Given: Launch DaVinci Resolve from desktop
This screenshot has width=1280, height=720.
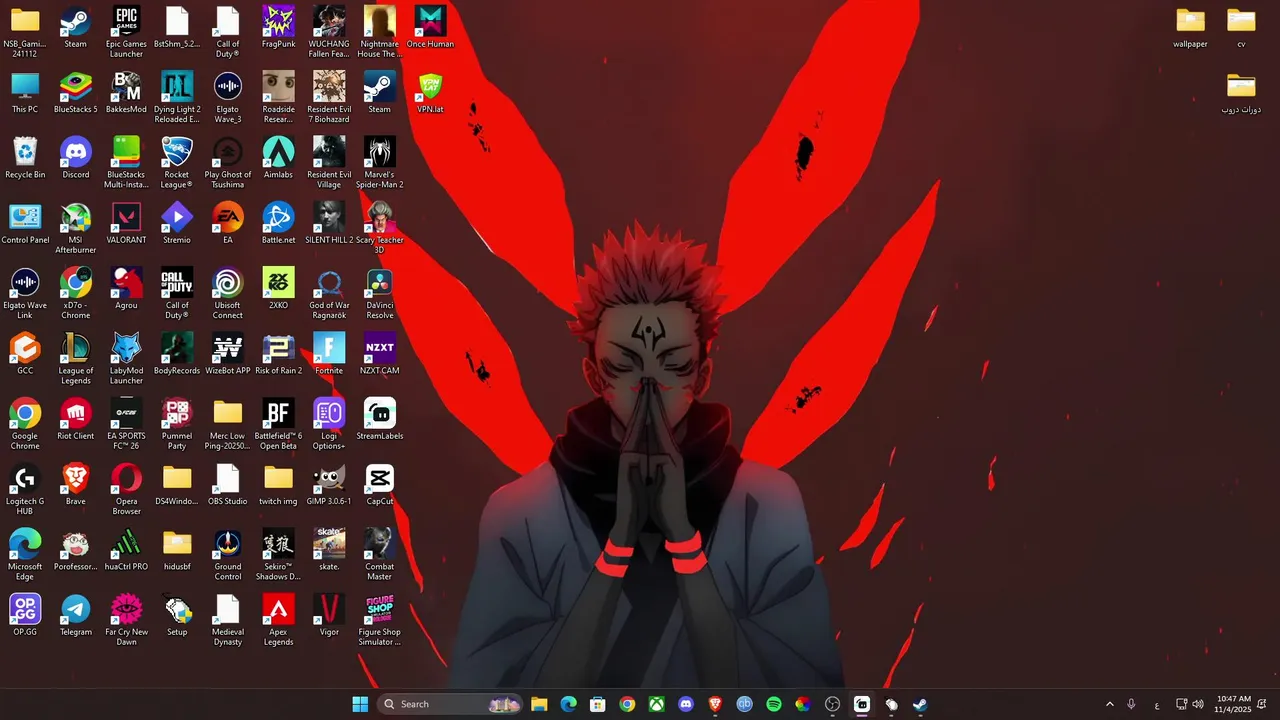Looking at the screenshot, I should pos(380,293).
